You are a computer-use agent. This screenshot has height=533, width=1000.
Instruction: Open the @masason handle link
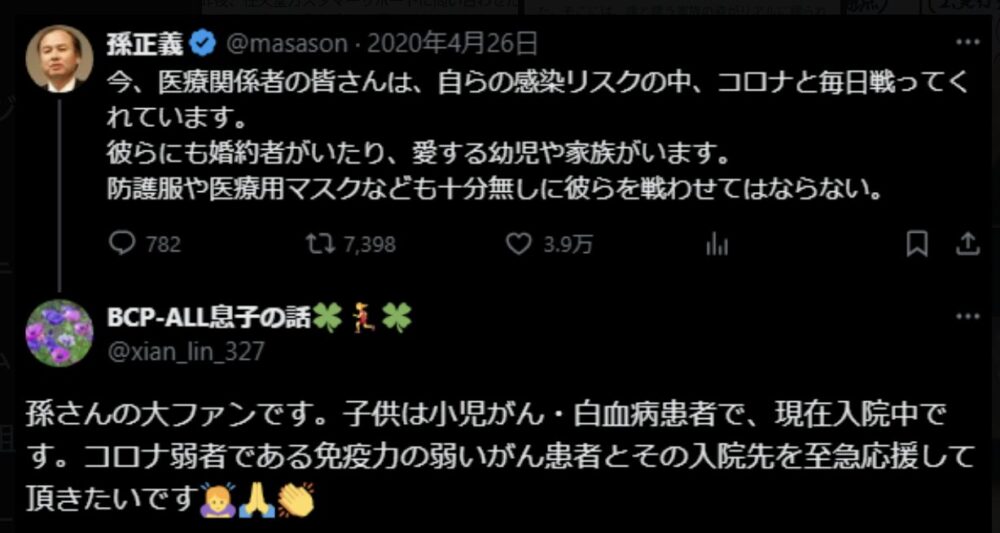point(285,44)
